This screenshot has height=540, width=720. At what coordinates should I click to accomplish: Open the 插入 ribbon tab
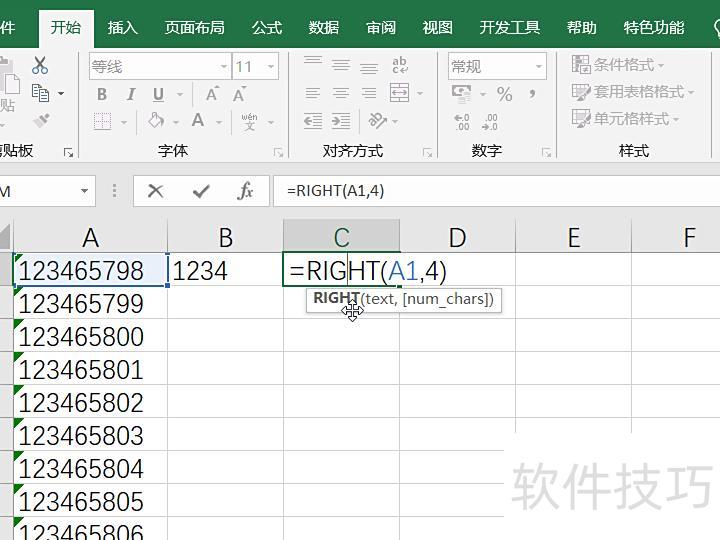(x=123, y=28)
